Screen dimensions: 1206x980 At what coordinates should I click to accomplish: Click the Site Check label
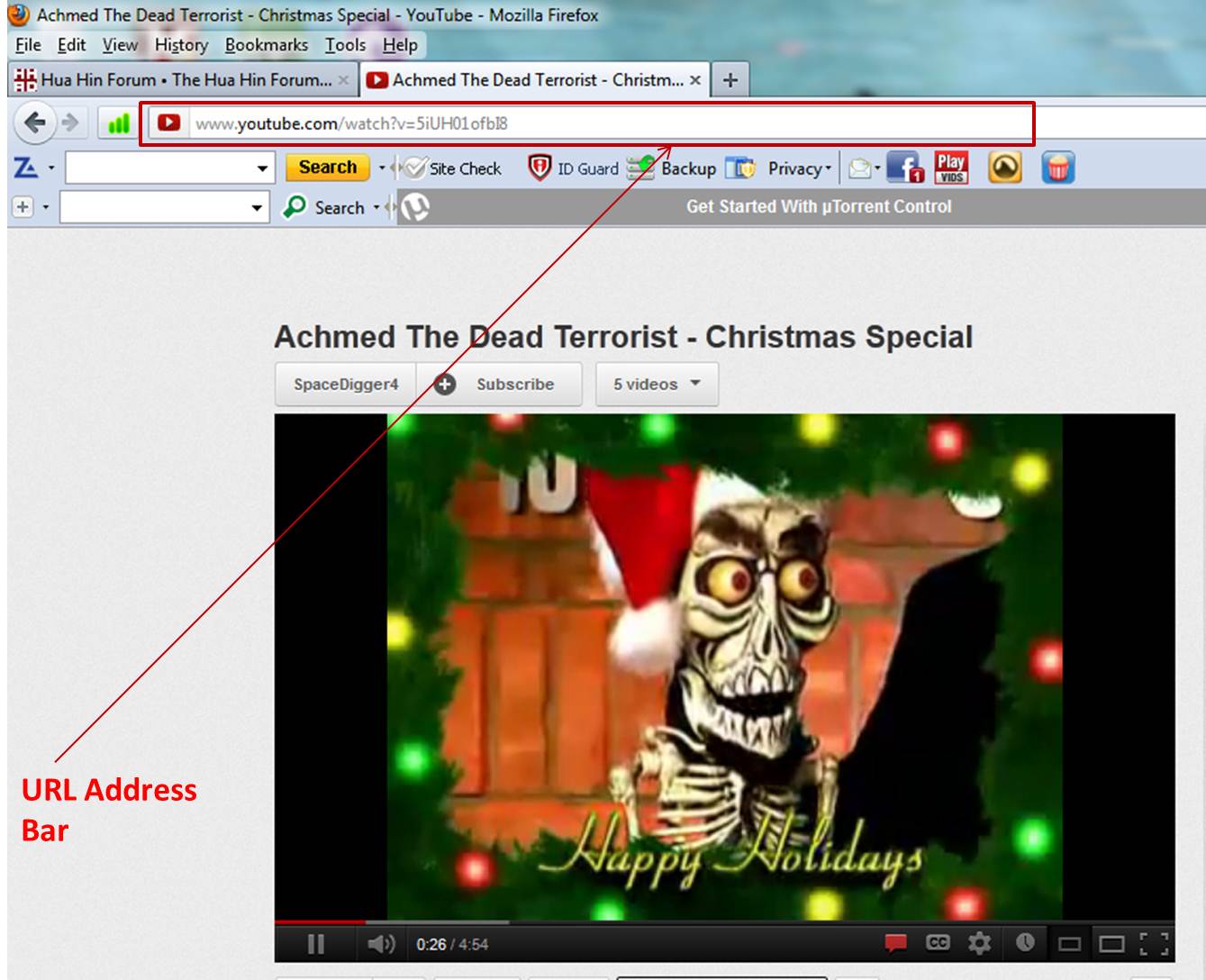[x=465, y=168]
